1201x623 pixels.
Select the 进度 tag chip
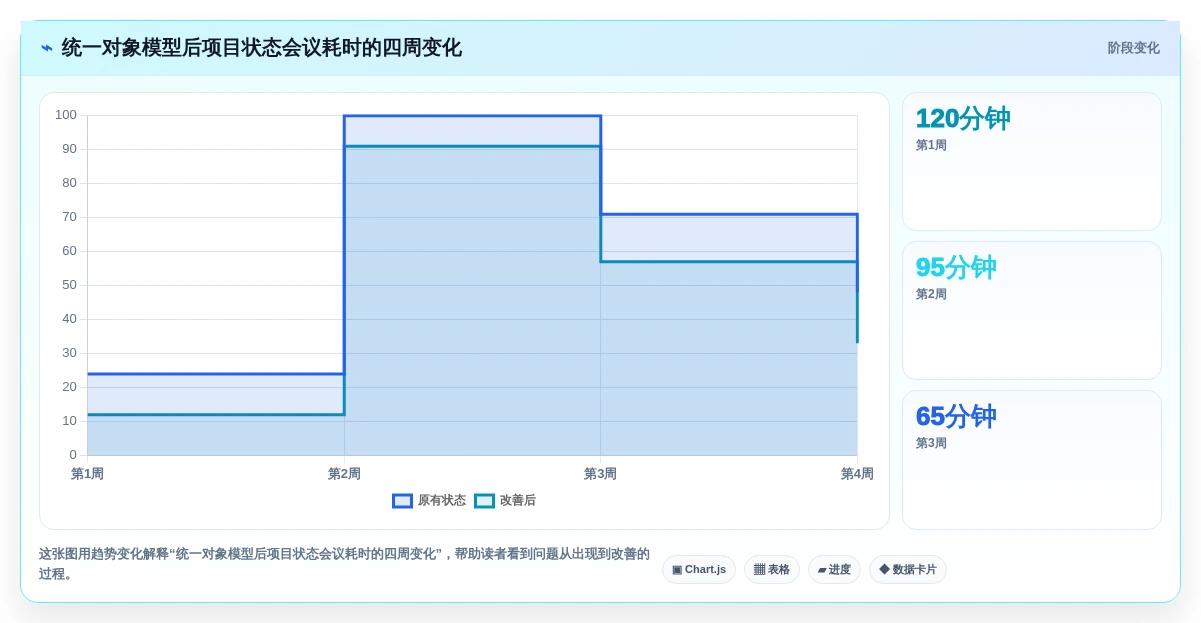pos(834,570)
